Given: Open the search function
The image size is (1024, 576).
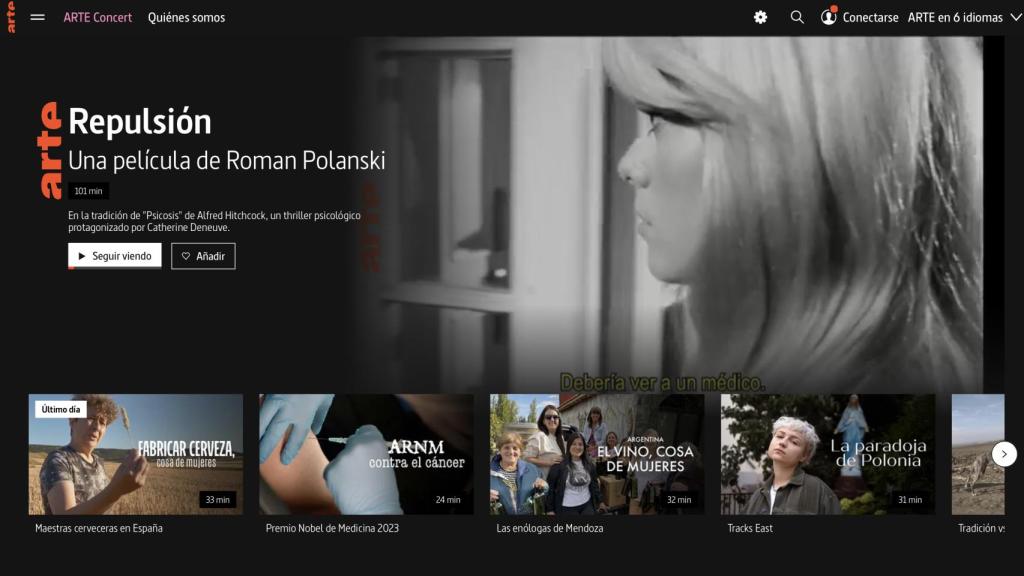Looking at the screenshot, I should 796,17.
